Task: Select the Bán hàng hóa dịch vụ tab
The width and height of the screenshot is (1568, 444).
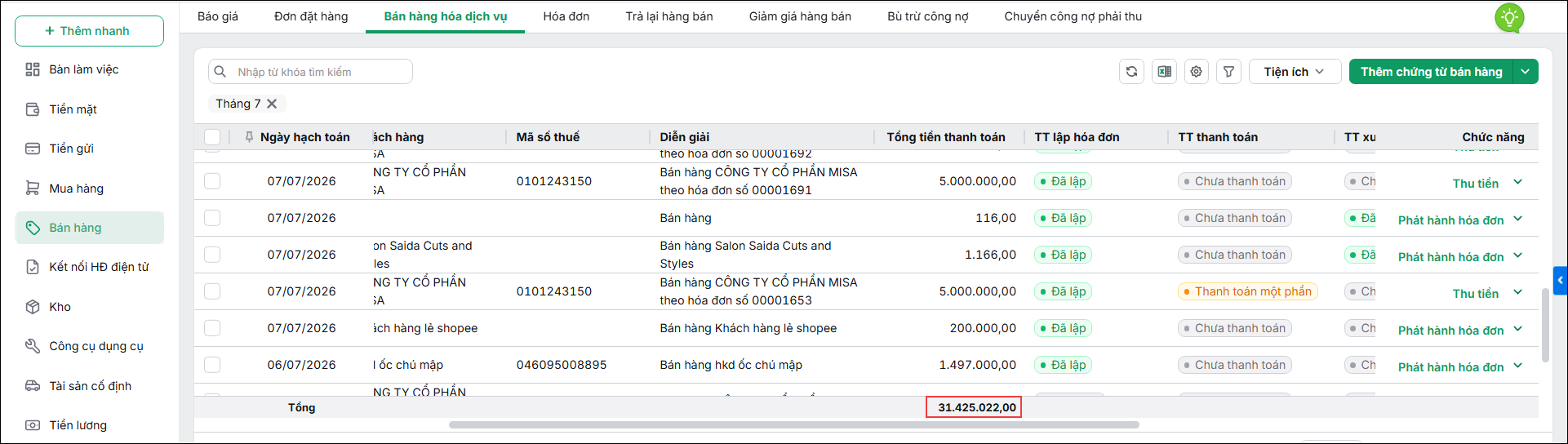Action: 446,16
